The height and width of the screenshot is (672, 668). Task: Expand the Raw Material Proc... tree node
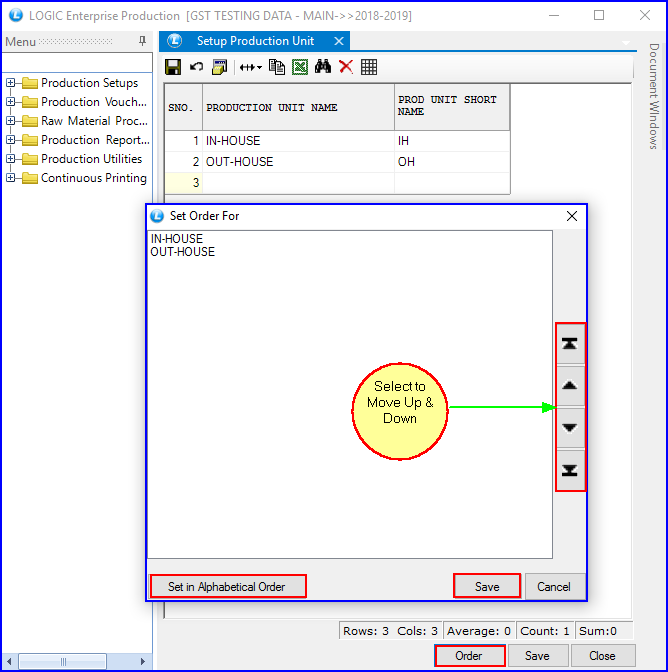coord(11,120)
